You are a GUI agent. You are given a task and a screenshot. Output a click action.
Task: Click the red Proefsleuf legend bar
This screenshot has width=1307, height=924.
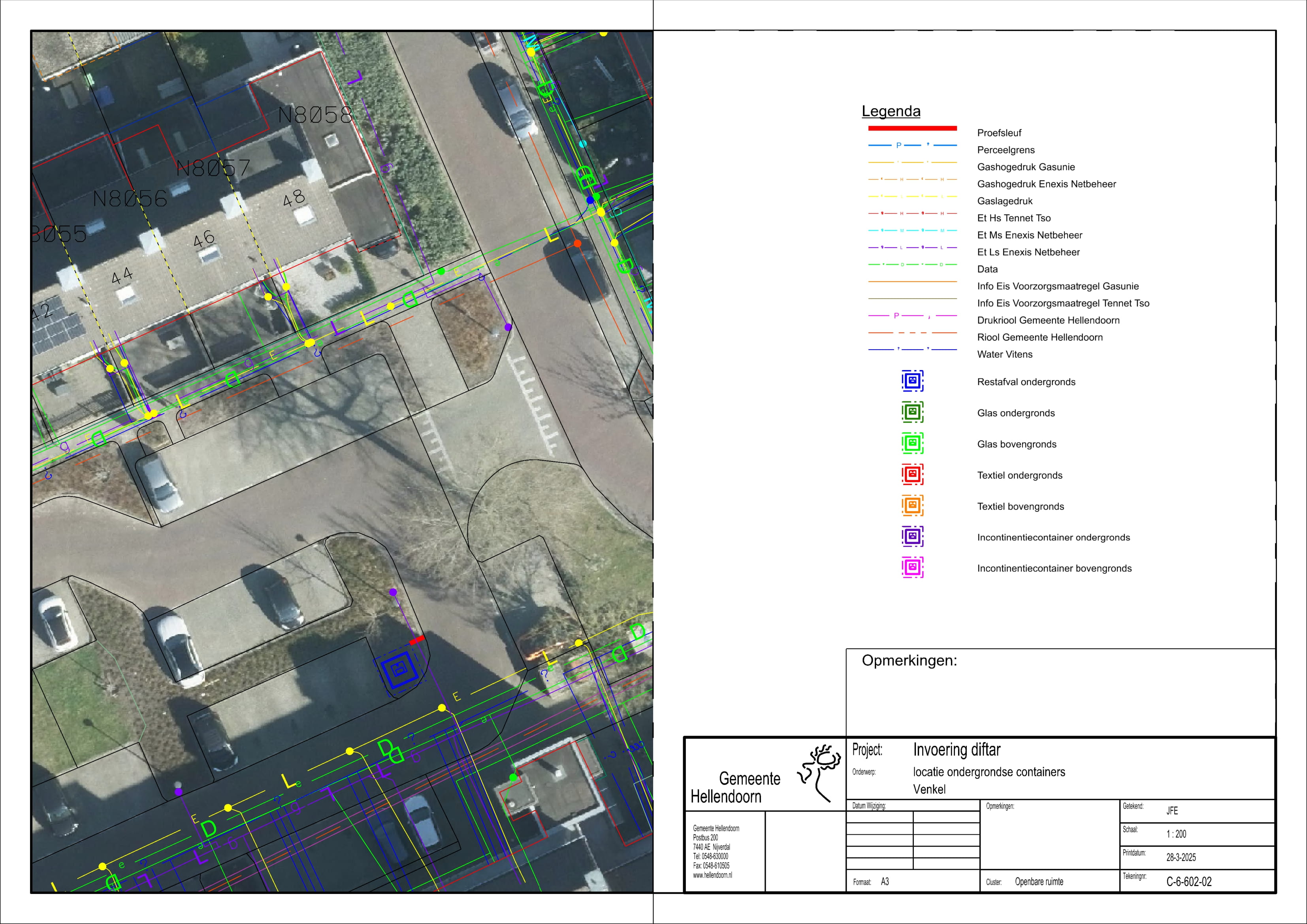tap(912, 129)
